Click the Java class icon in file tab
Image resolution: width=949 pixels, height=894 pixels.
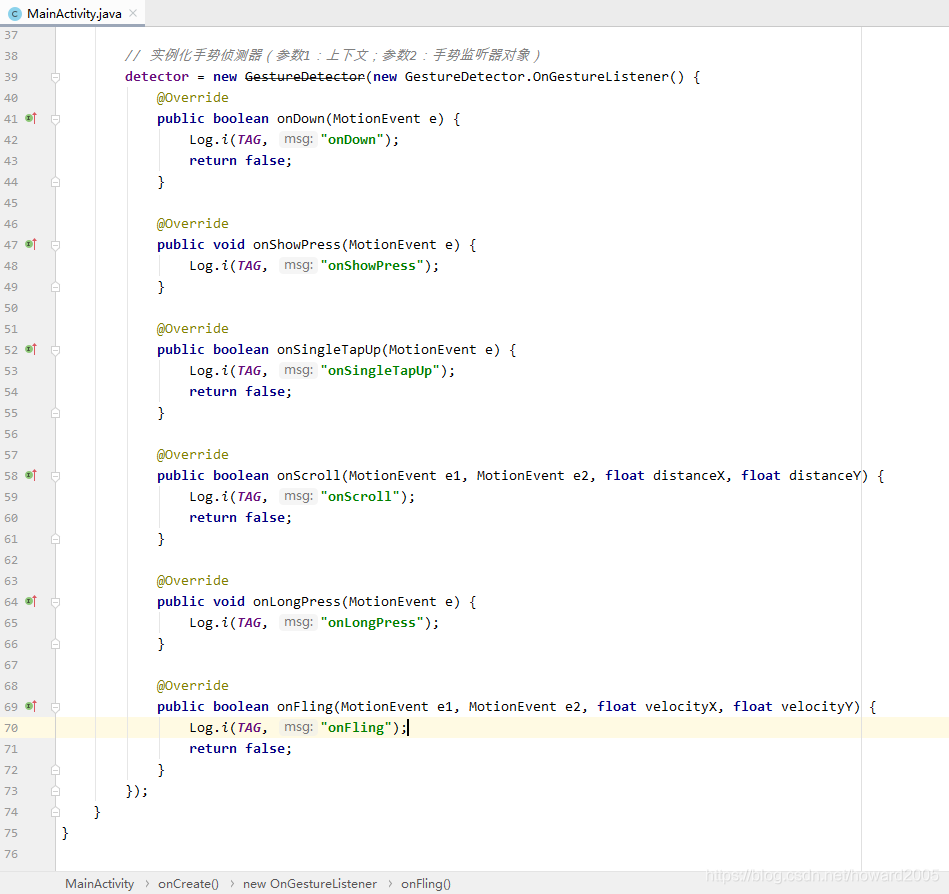15,14
